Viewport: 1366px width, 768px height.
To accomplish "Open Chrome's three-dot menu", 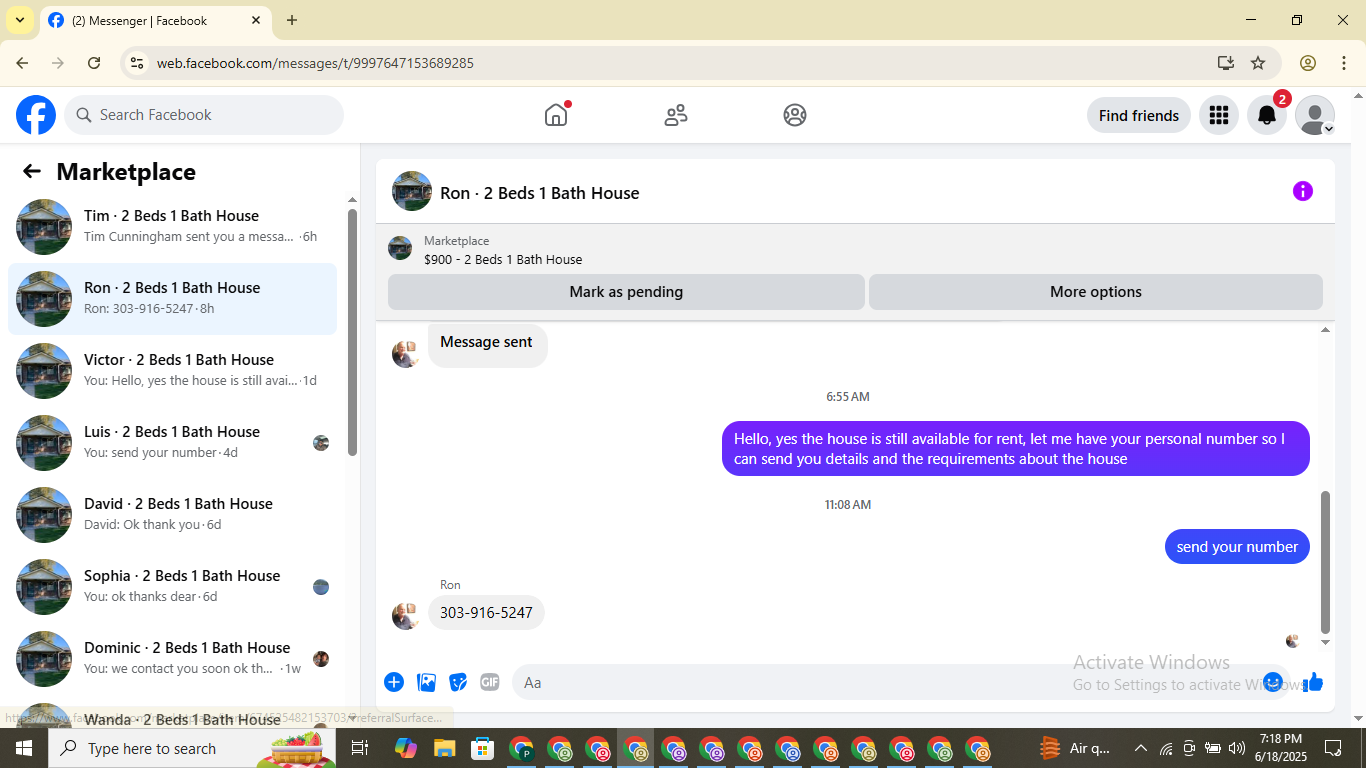I will (1343, 63).
